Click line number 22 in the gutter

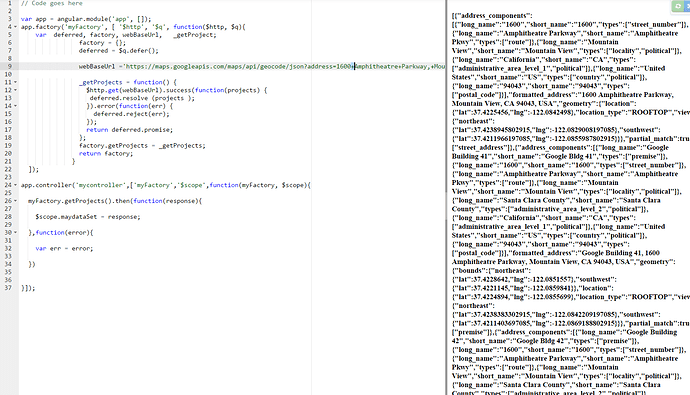point(8,169)
